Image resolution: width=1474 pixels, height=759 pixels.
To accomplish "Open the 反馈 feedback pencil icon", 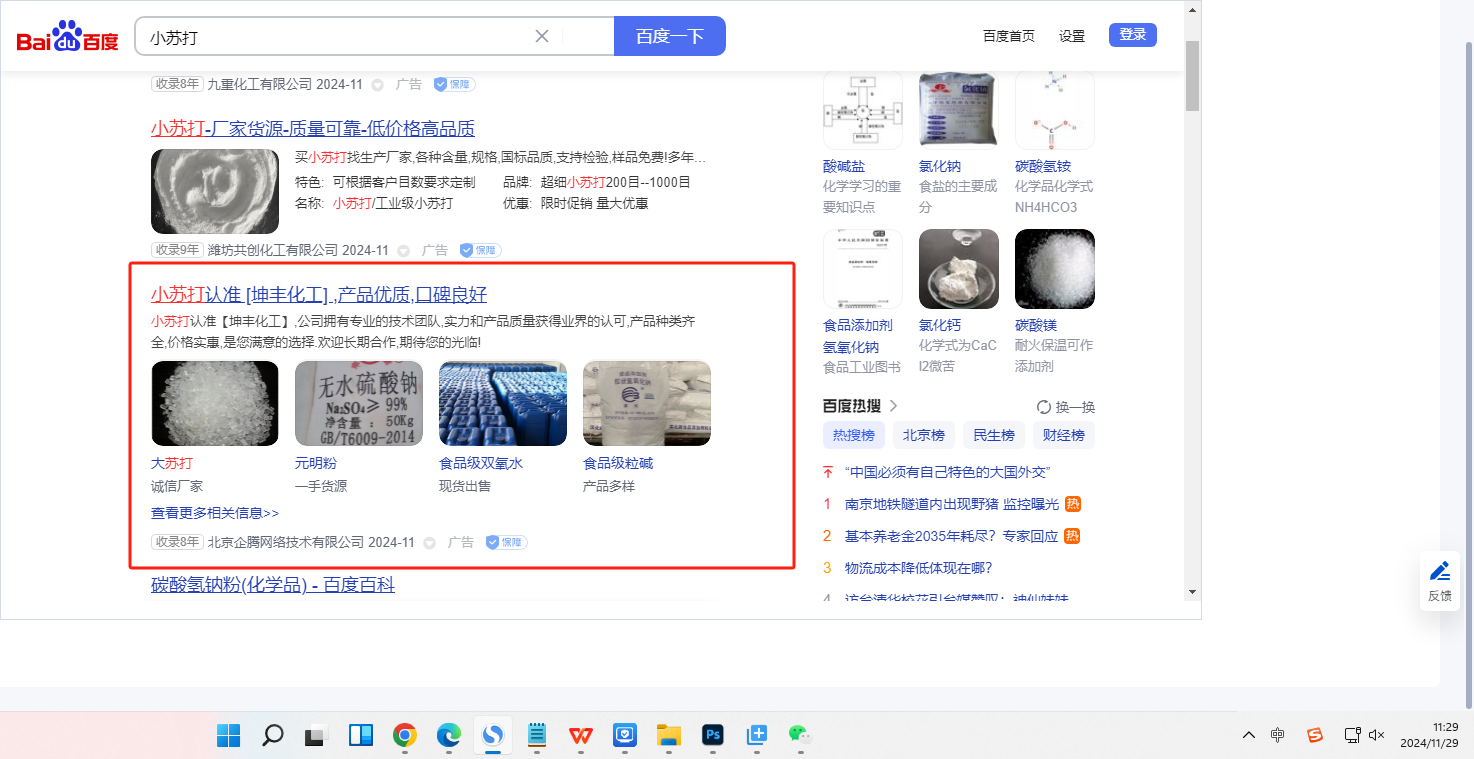I will click(1439, 572).
